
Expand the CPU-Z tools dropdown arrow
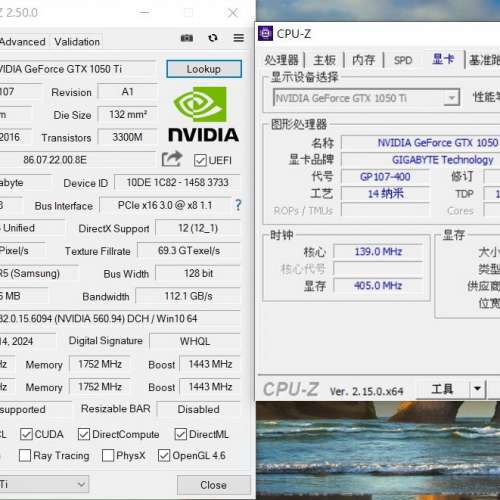pos(477,388)
